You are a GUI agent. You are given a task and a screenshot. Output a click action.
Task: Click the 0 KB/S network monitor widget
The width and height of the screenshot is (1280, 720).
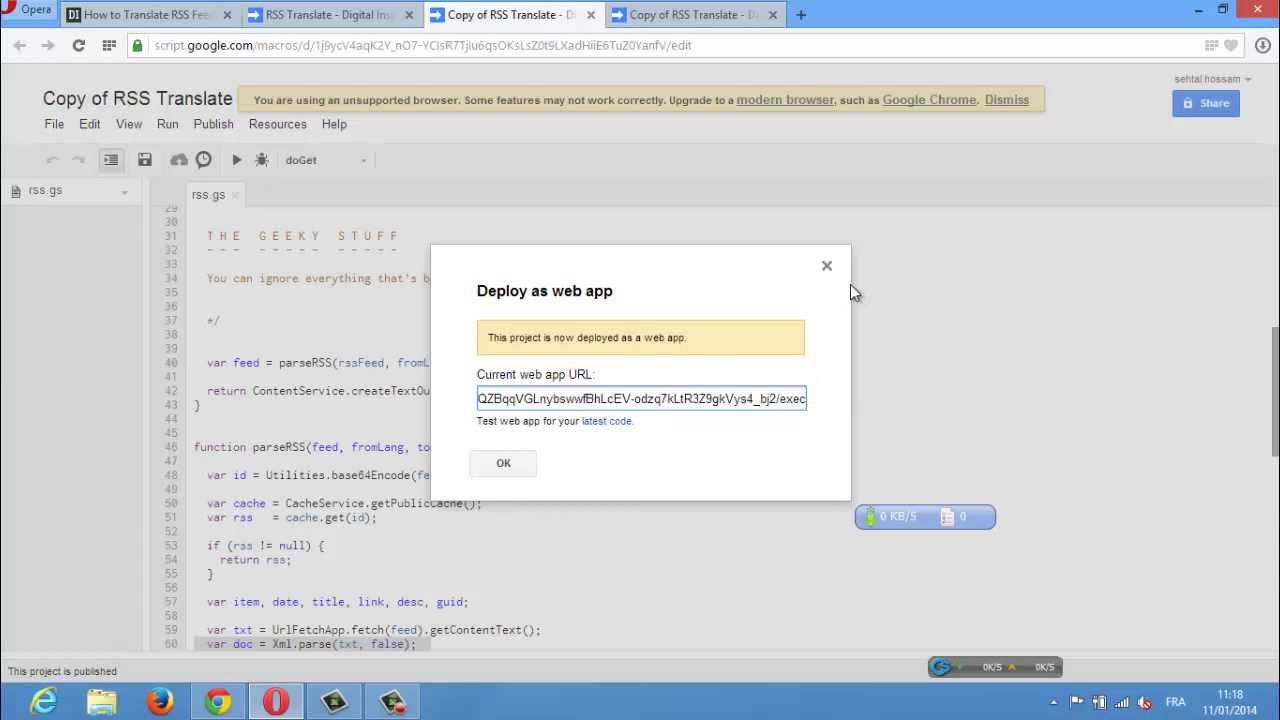tap(925, 517)
